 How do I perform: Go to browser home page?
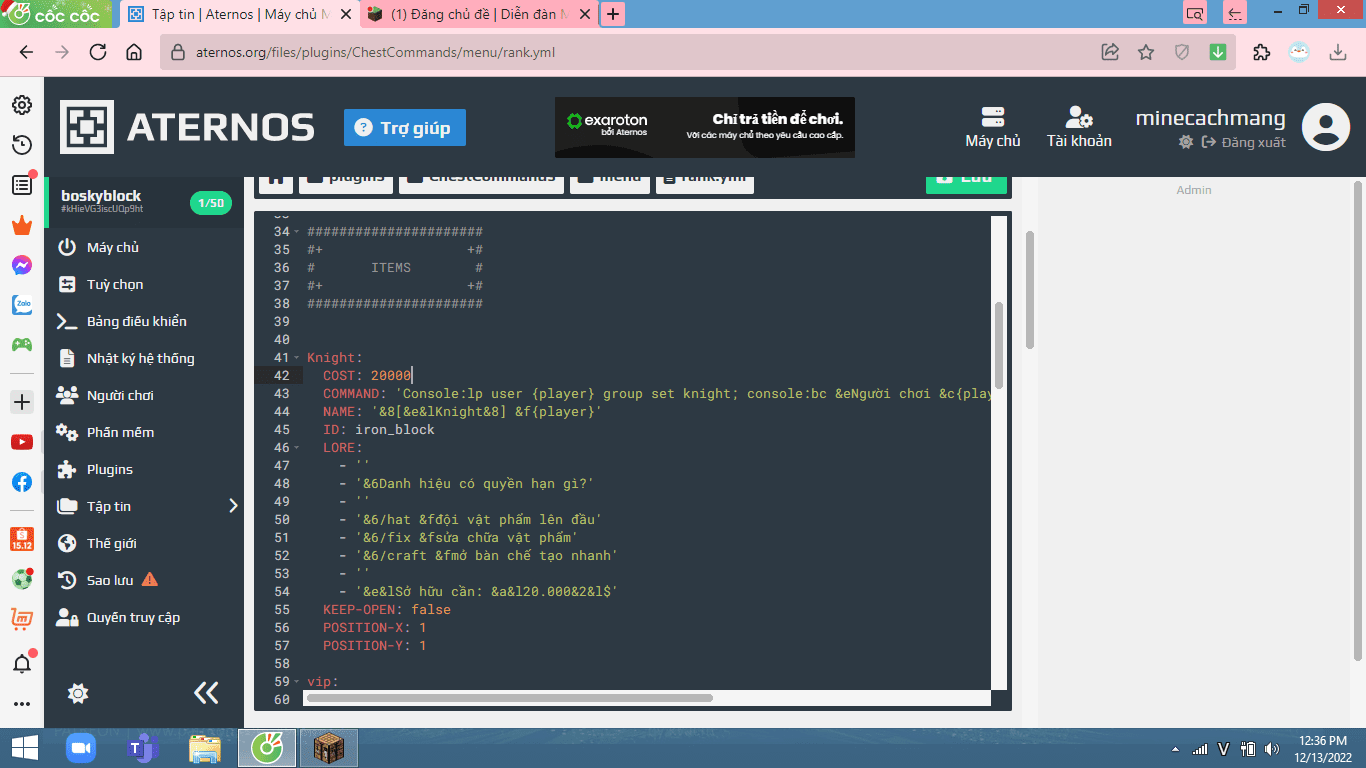coord(134,53)
